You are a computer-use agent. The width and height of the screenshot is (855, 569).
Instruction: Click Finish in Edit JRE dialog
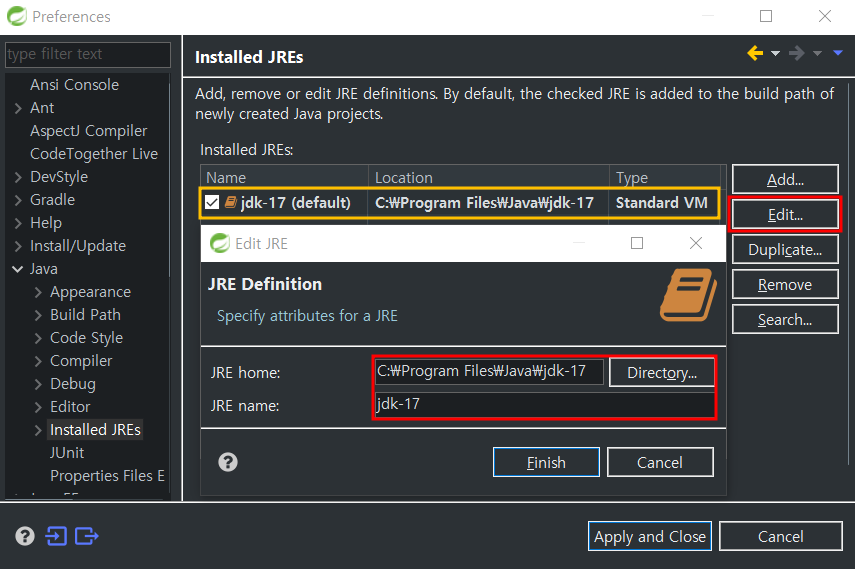coord(546,462)
